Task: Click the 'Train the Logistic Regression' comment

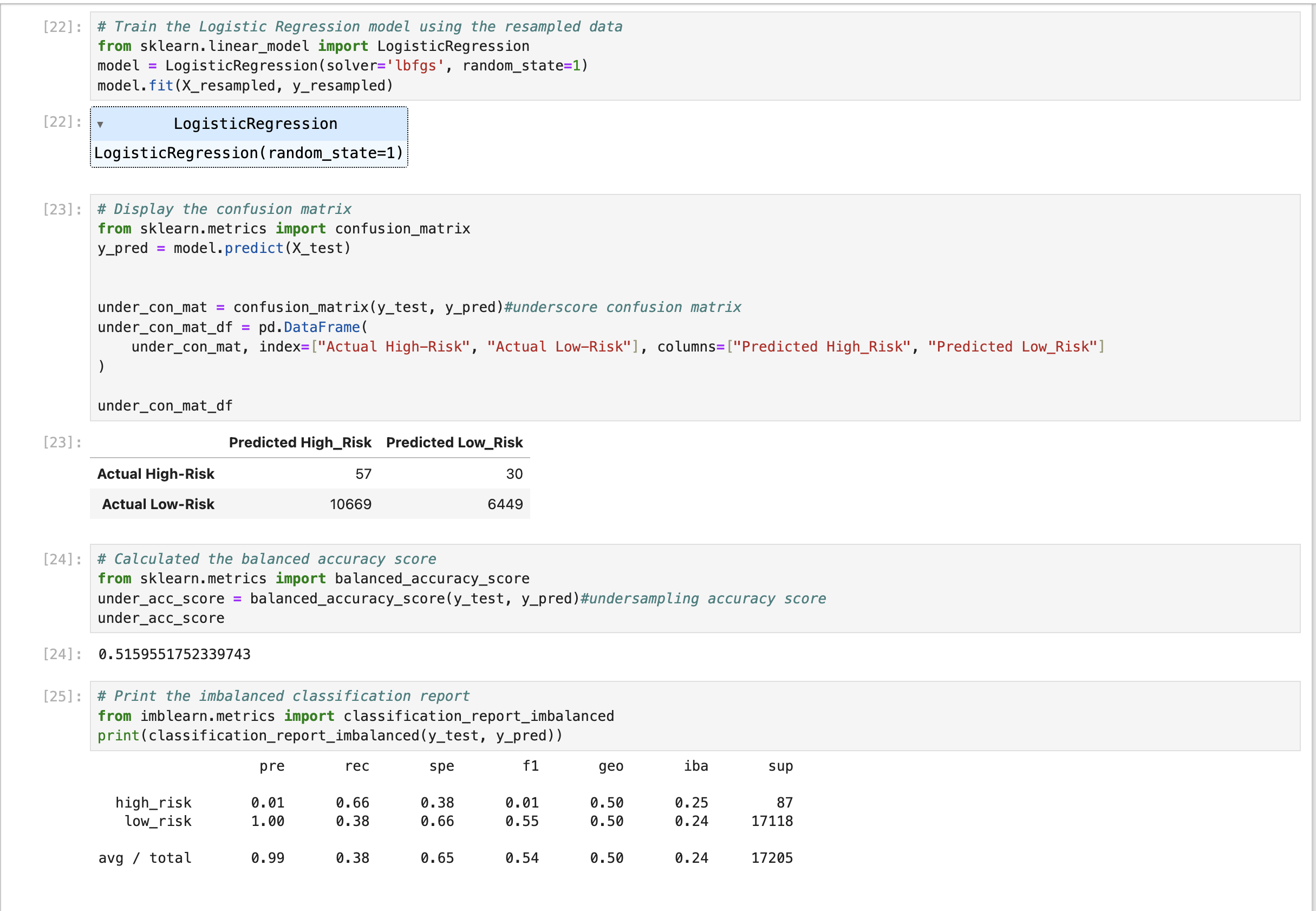Action: coord(360,27)
